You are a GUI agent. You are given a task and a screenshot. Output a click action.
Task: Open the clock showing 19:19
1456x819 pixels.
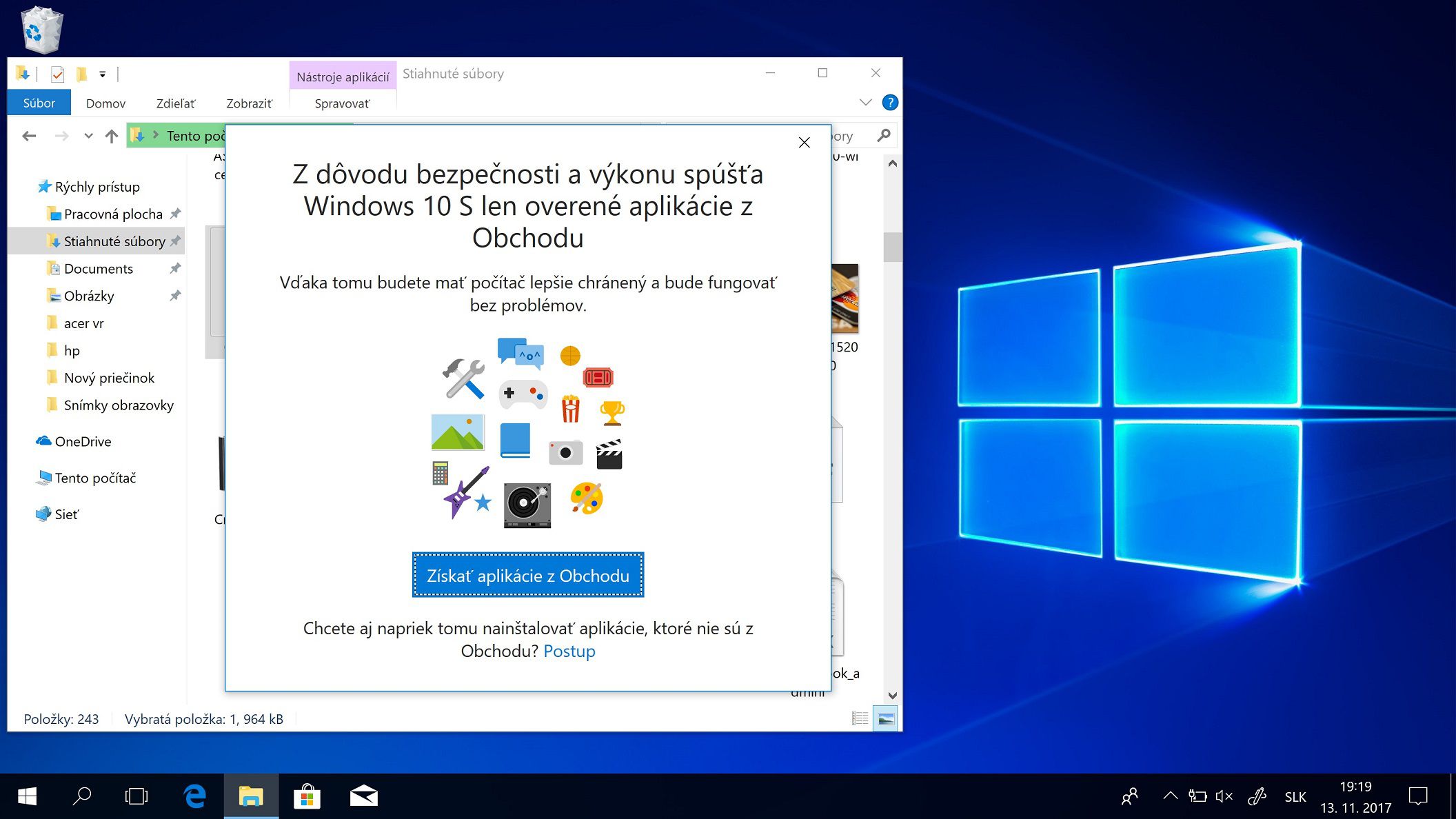click(x=1355, y=797)
